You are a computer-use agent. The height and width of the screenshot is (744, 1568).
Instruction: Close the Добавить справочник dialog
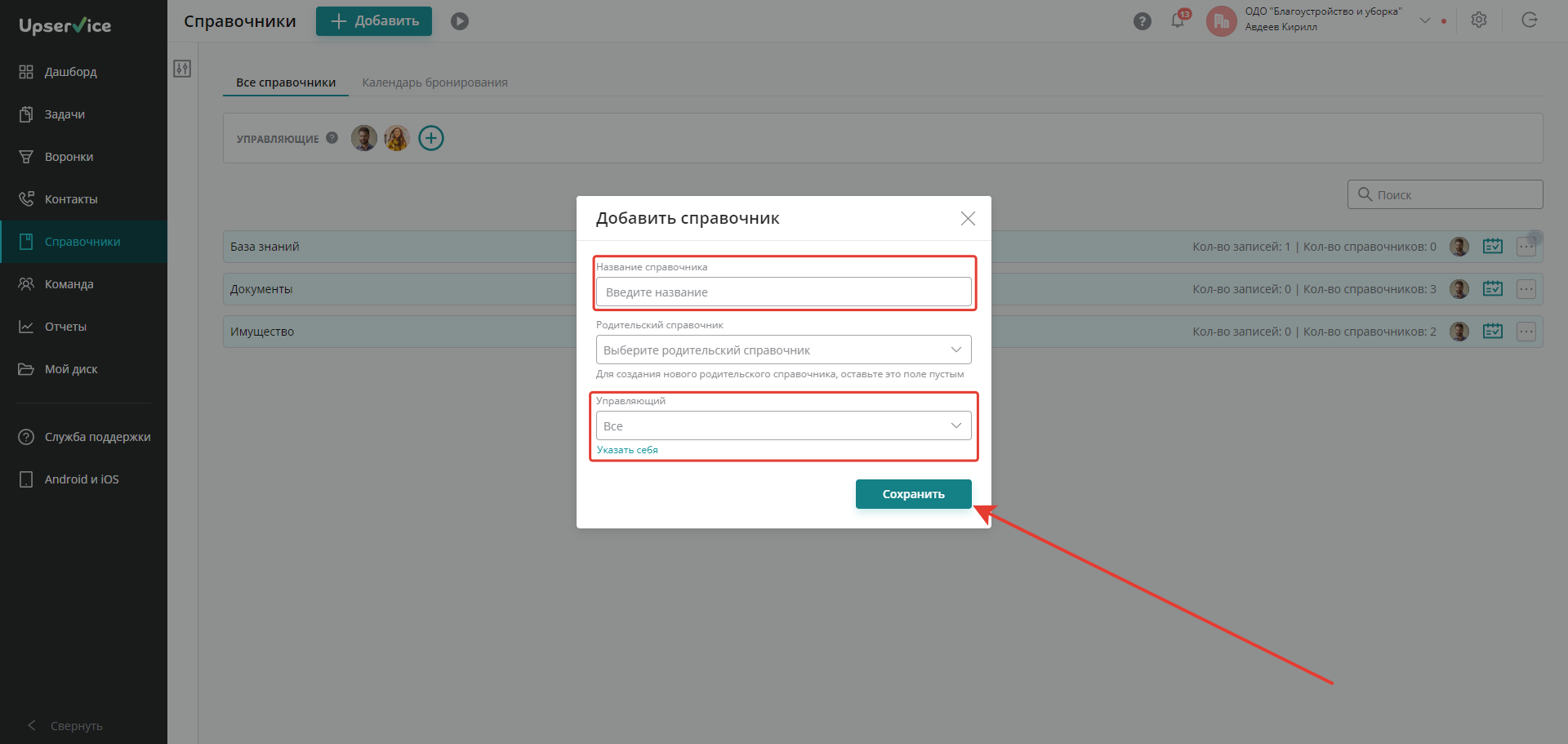pos(968,218)
